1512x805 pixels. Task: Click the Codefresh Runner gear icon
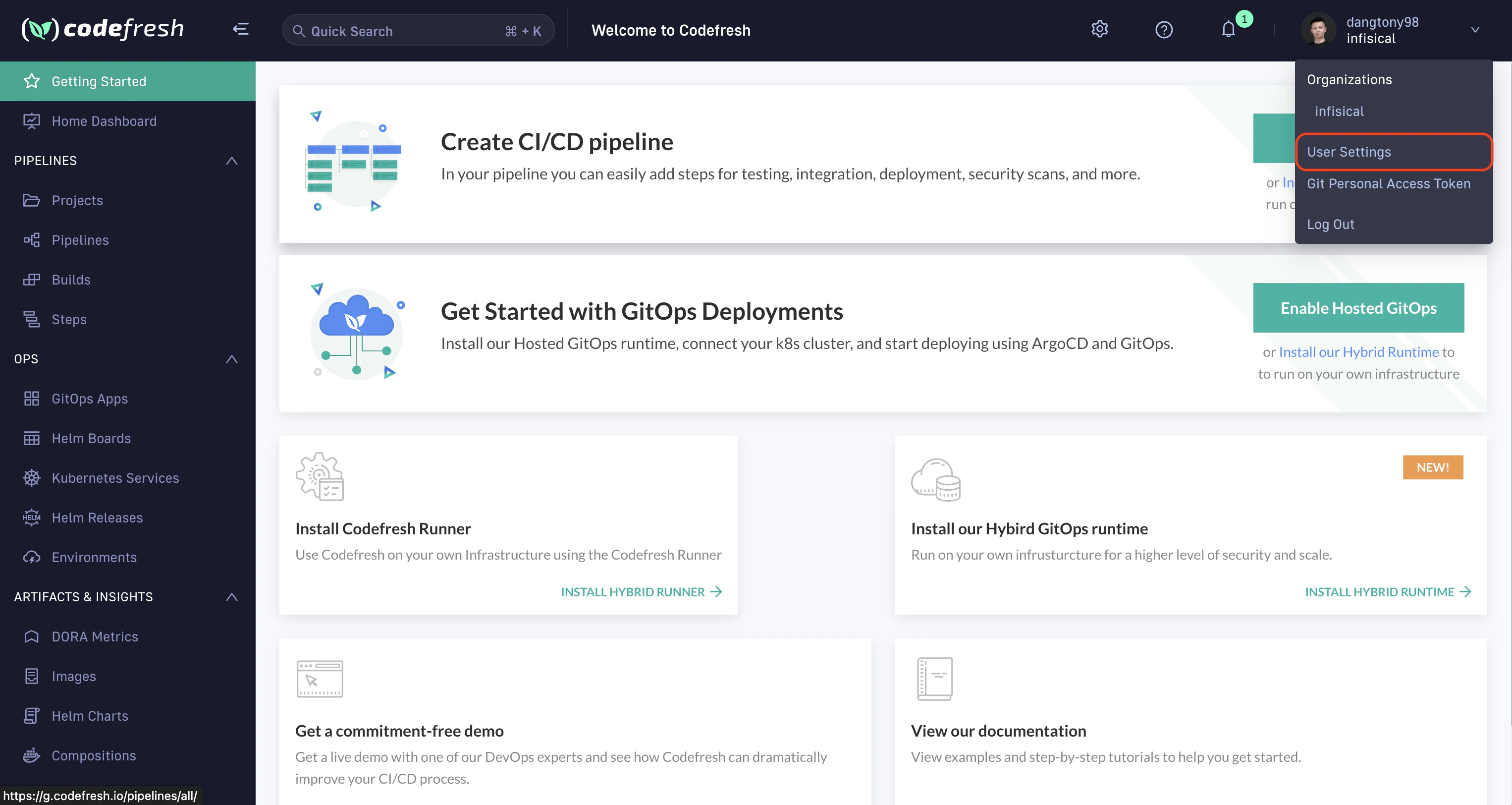click(x=320, y=476)
